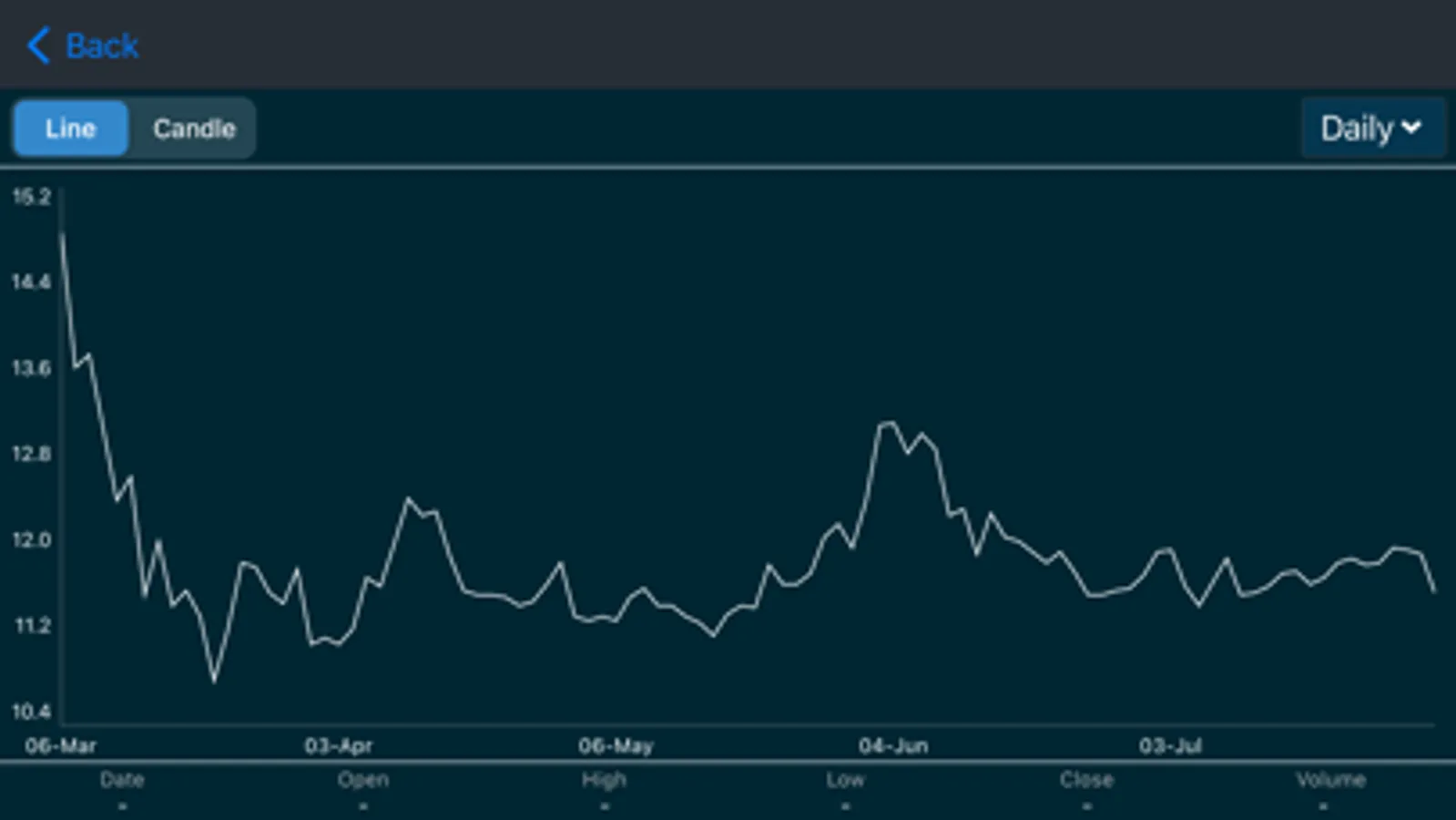Viewport: 1456px width, 820px height.
Task: Select the 03-Jul date axis label
Action: point(1170,745)
